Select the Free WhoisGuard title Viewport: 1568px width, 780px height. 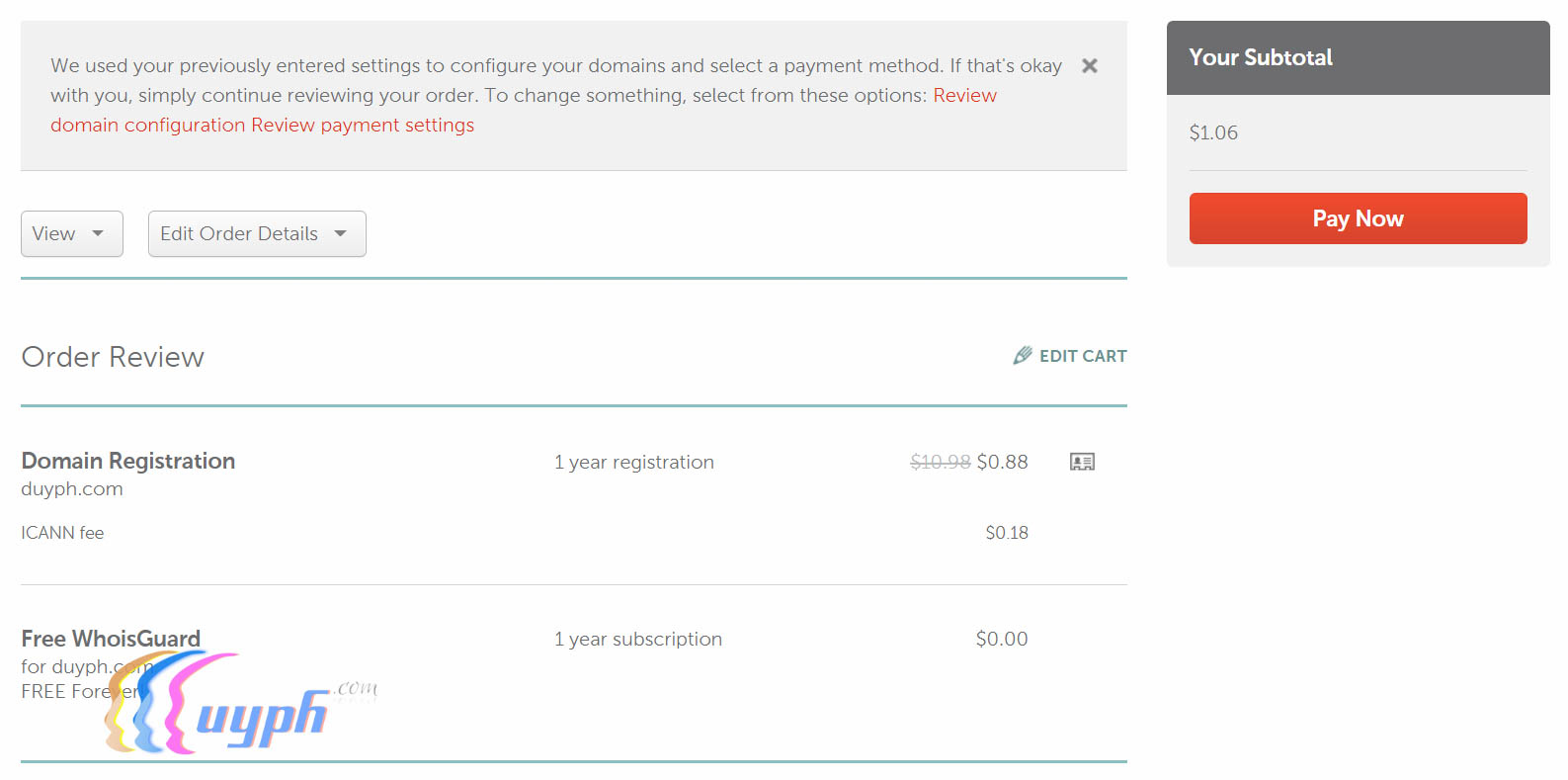tap(111, 639)
